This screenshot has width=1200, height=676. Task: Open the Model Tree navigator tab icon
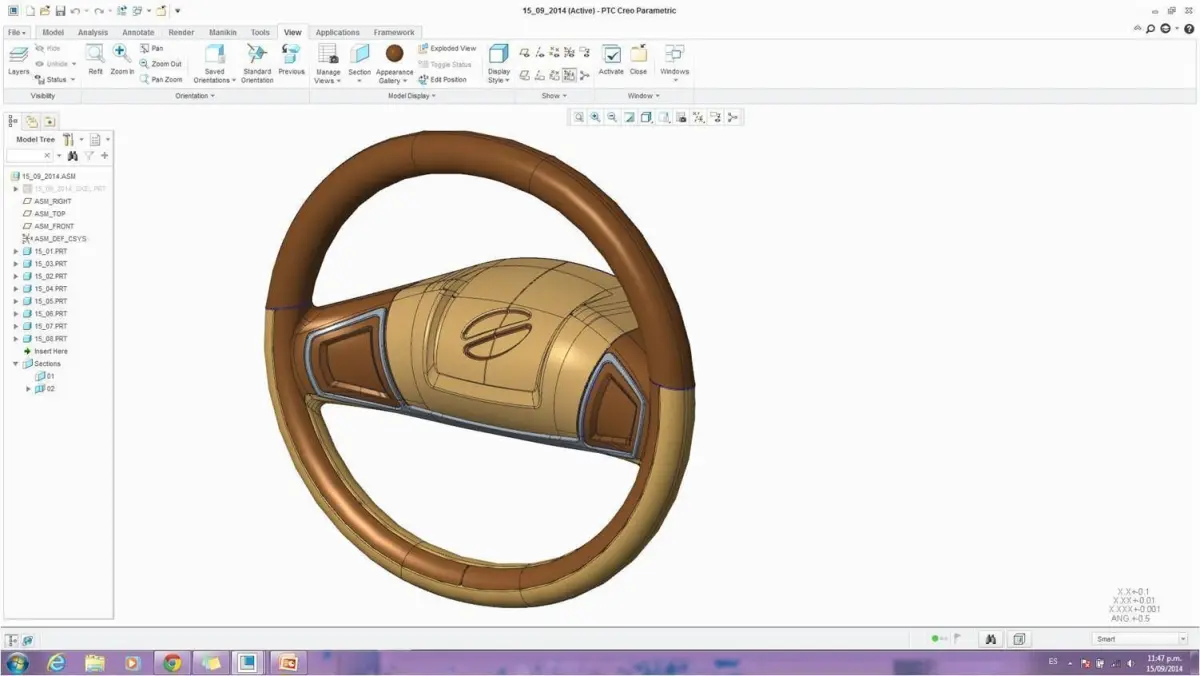point(14,121)
